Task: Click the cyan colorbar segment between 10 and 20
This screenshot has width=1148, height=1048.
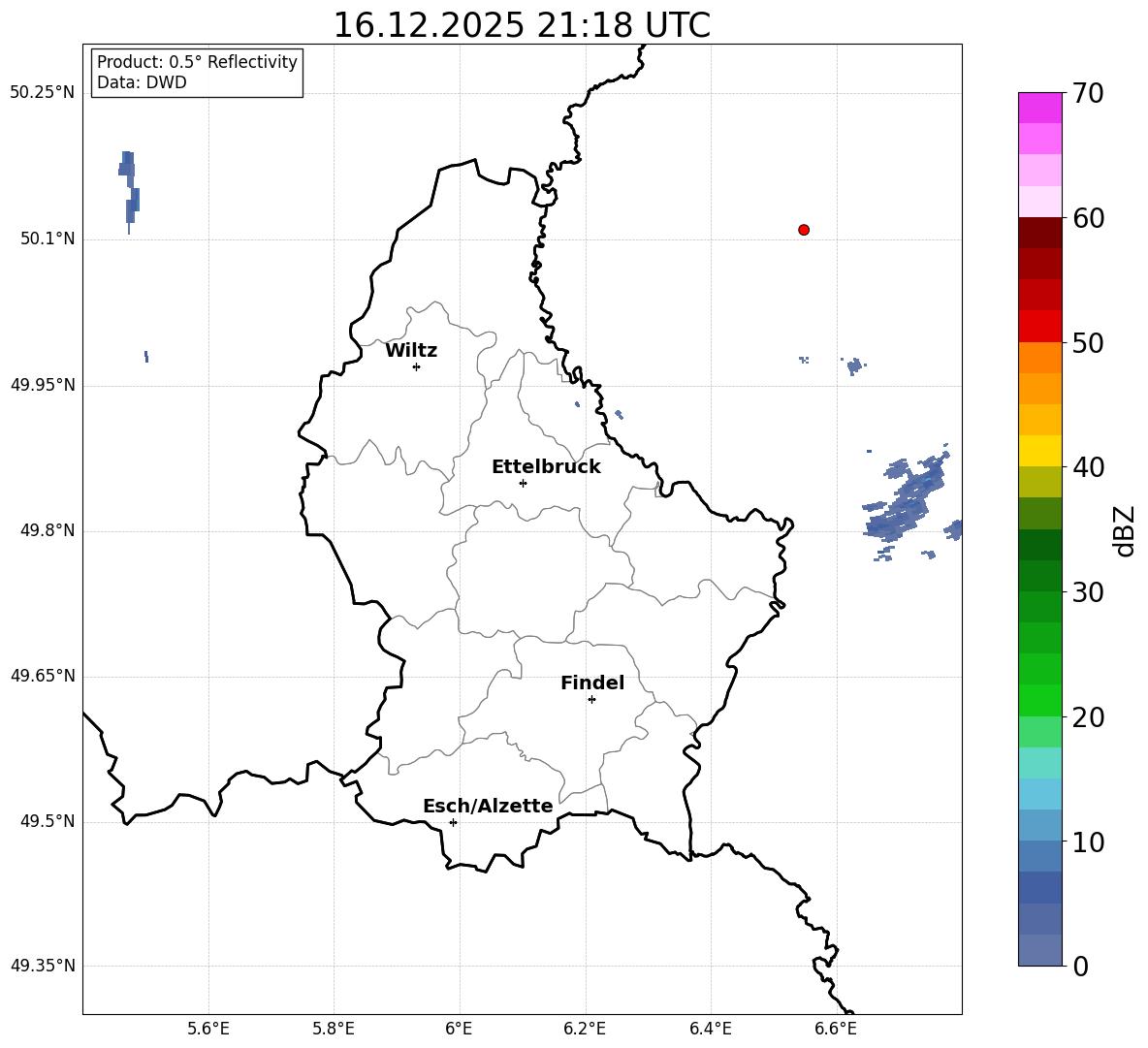Action: click(x=1039, y=763)
